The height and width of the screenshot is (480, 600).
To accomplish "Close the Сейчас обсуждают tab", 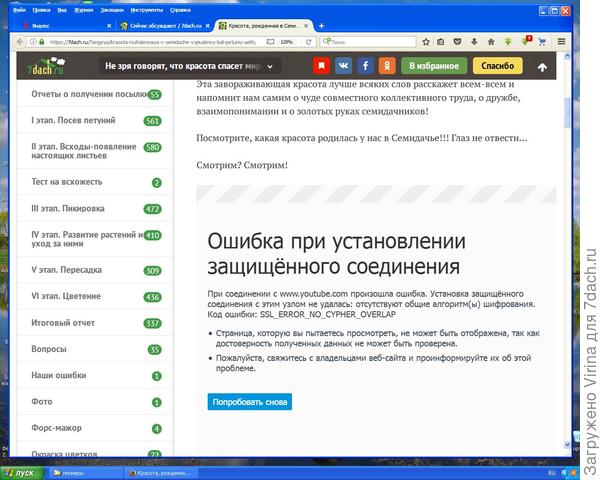I will pos(207,26).
